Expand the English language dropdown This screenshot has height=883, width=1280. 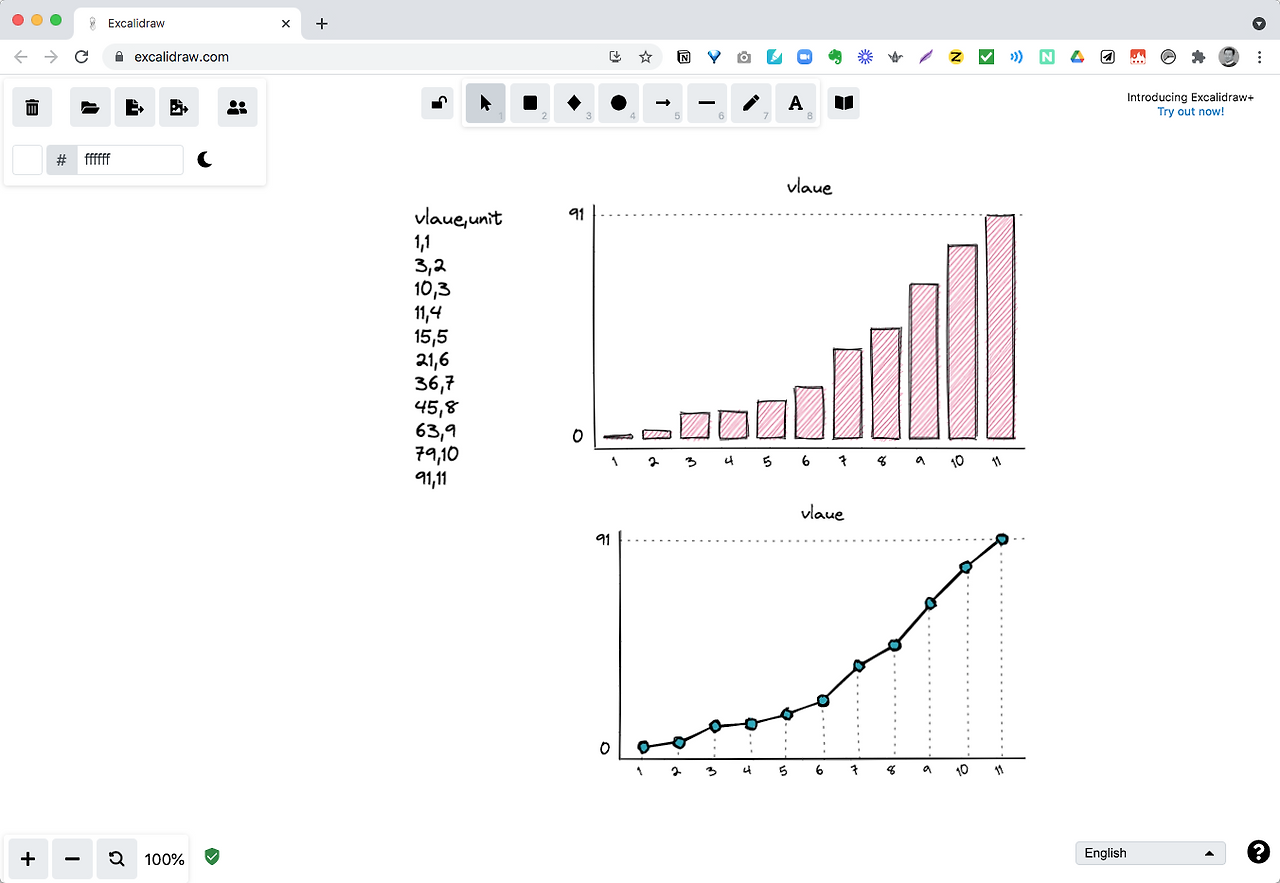[1150, 853]
